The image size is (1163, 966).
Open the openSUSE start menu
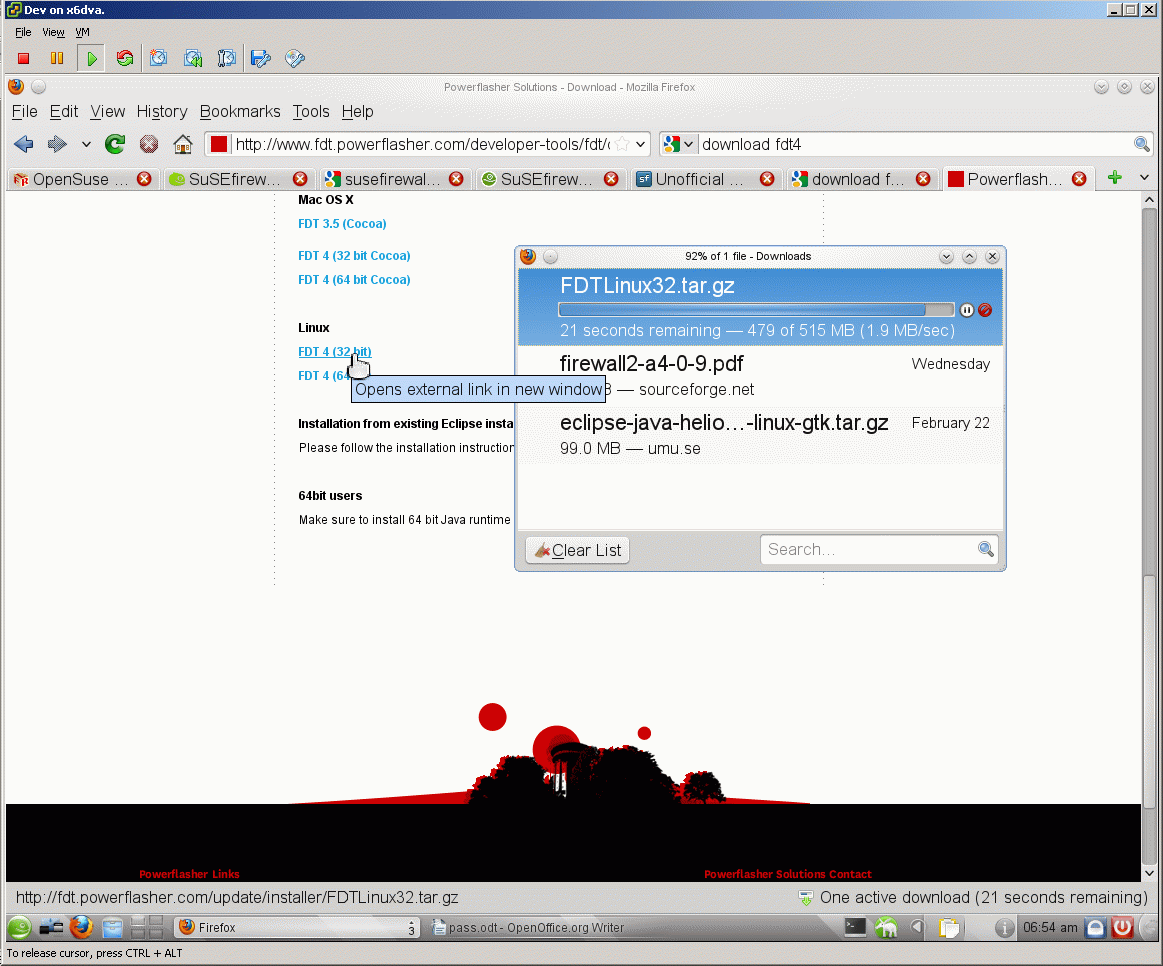pyautogui.click(x=19, y=927)
